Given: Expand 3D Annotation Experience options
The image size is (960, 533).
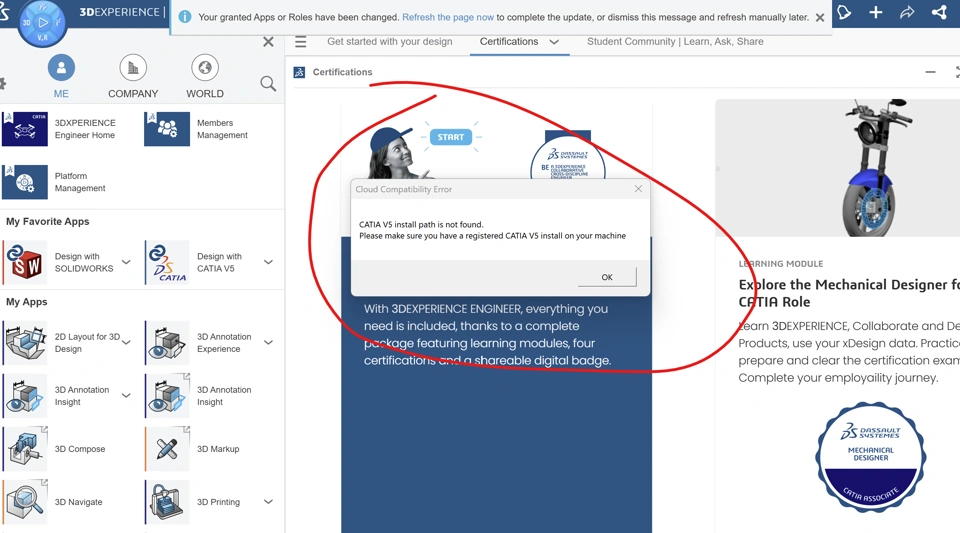Looking at the screenshot, I should click(x=268, y=342).
